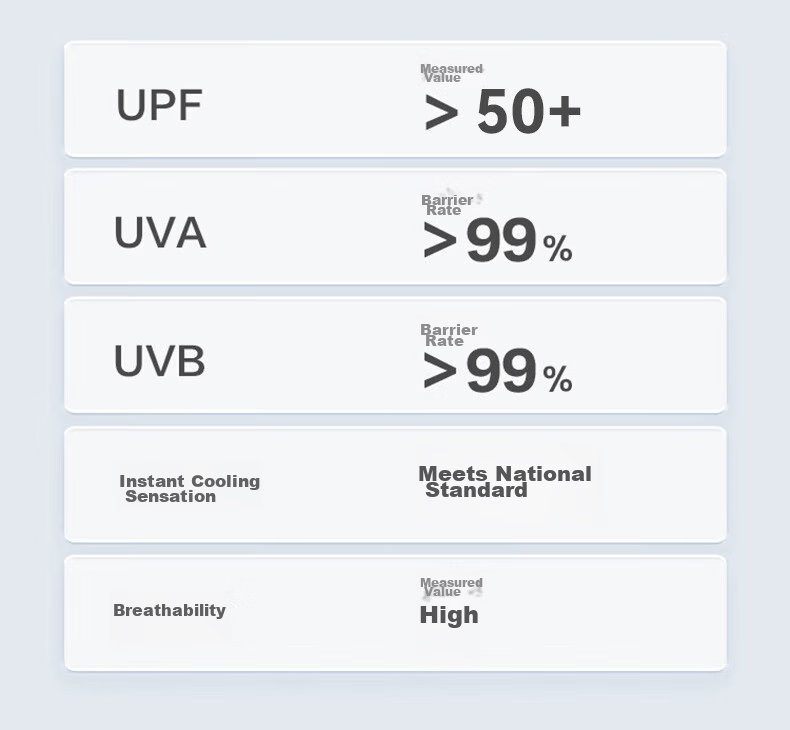Click the UVB label
The height and width of the screenshot is (730, 790).
click(160, 361)
